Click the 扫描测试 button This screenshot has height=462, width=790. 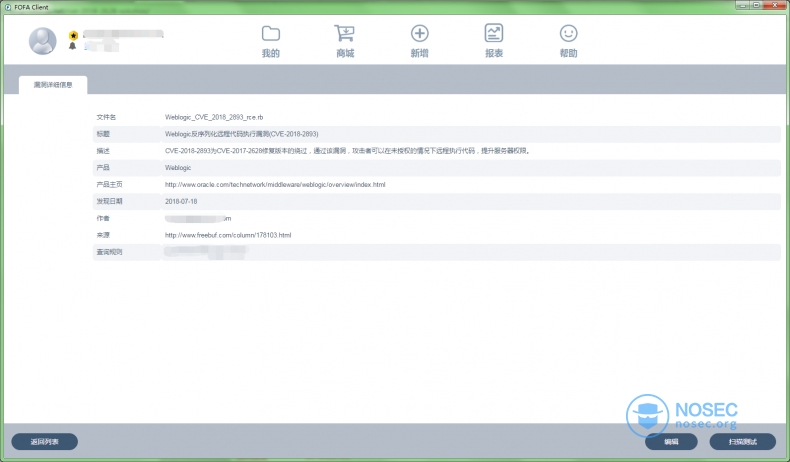[x=743, y=442]
